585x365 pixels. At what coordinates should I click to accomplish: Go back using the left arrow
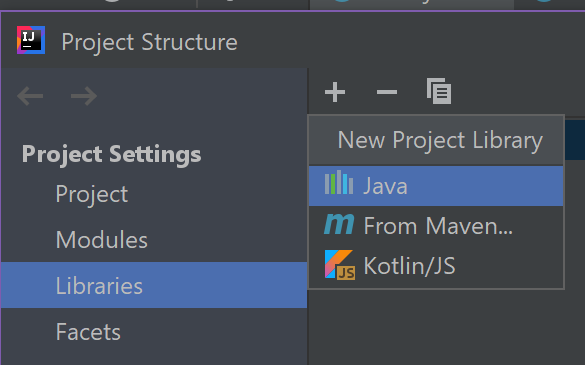click(30, 96)
